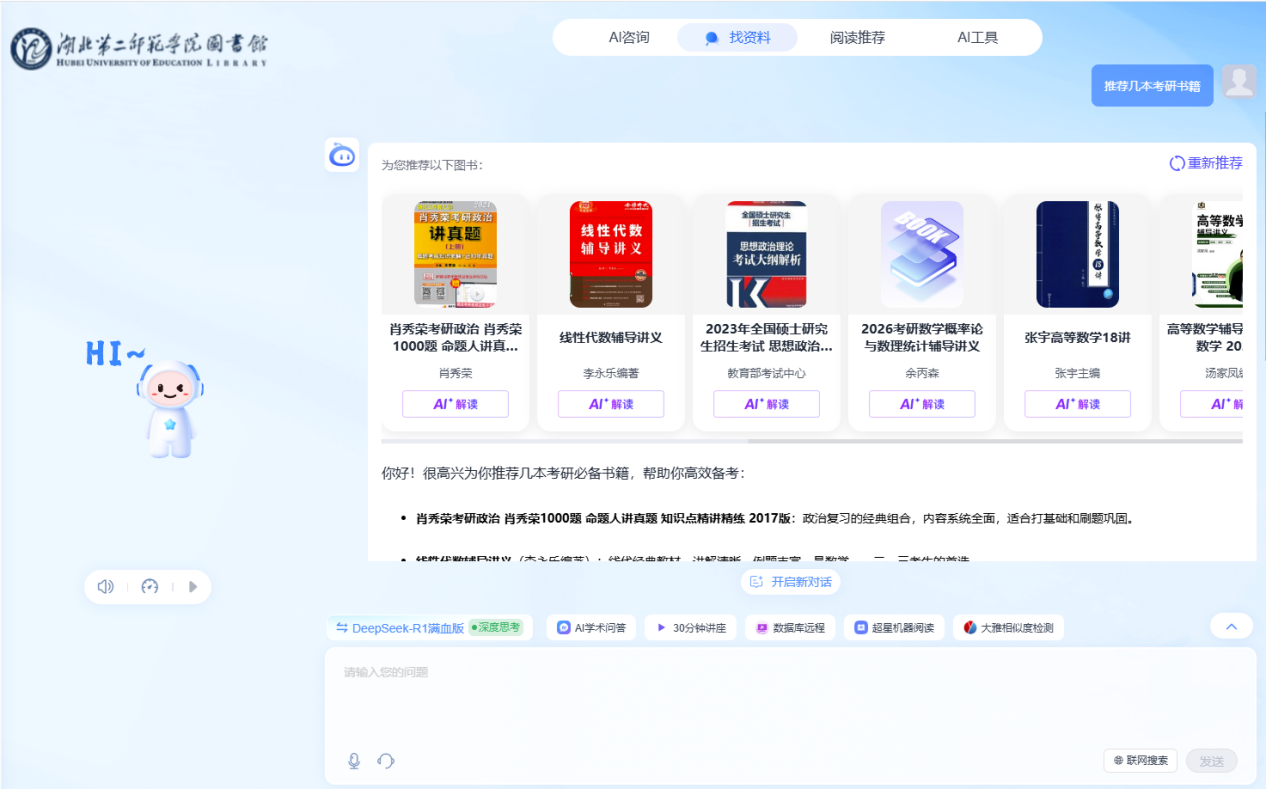Toggle the 联网搜索 web search option
Screen dimensions: 1266x789
[x=1141, y=761]
